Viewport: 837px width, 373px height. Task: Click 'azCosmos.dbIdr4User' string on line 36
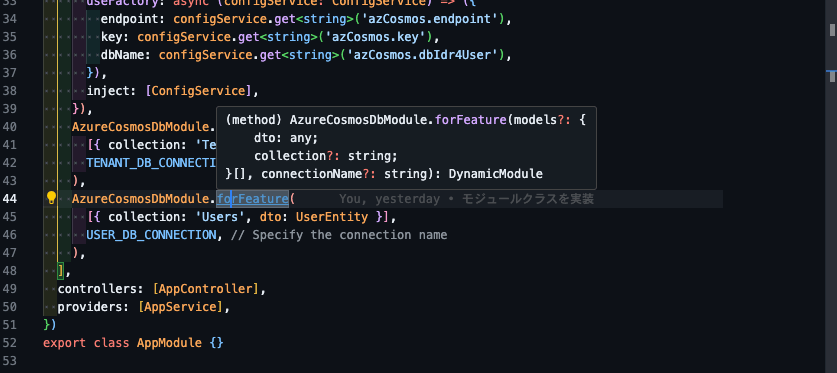(423, 55)
